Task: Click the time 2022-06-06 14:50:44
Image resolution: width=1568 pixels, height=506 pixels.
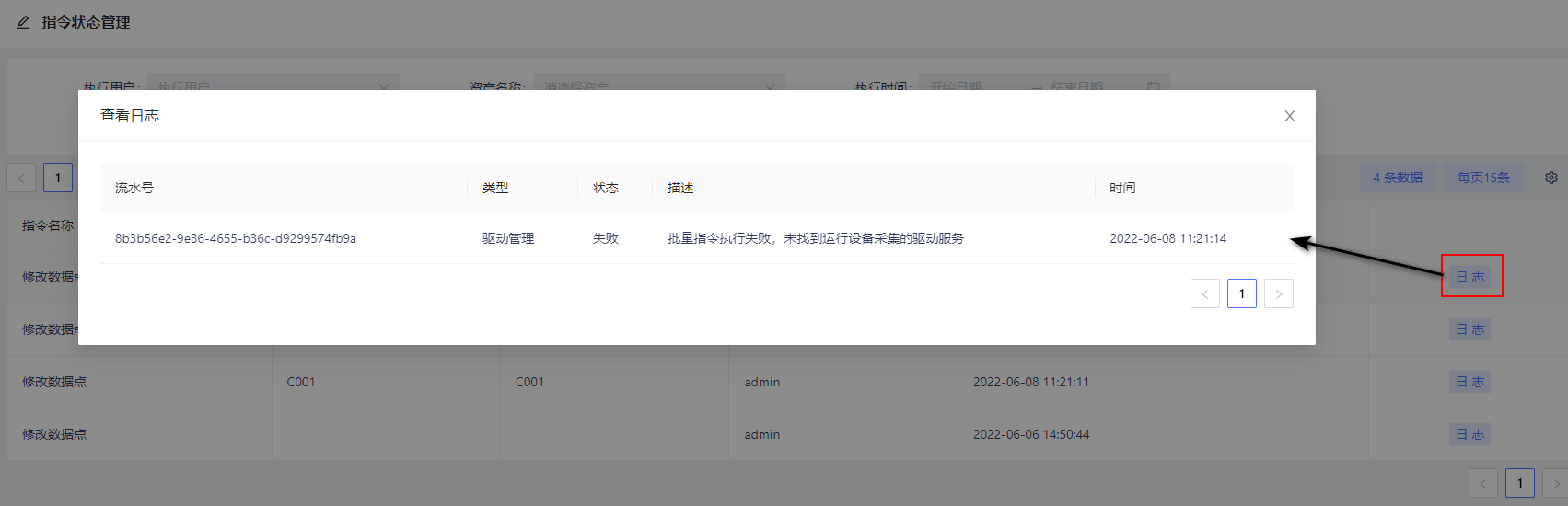Action: tap(1031, 434)
